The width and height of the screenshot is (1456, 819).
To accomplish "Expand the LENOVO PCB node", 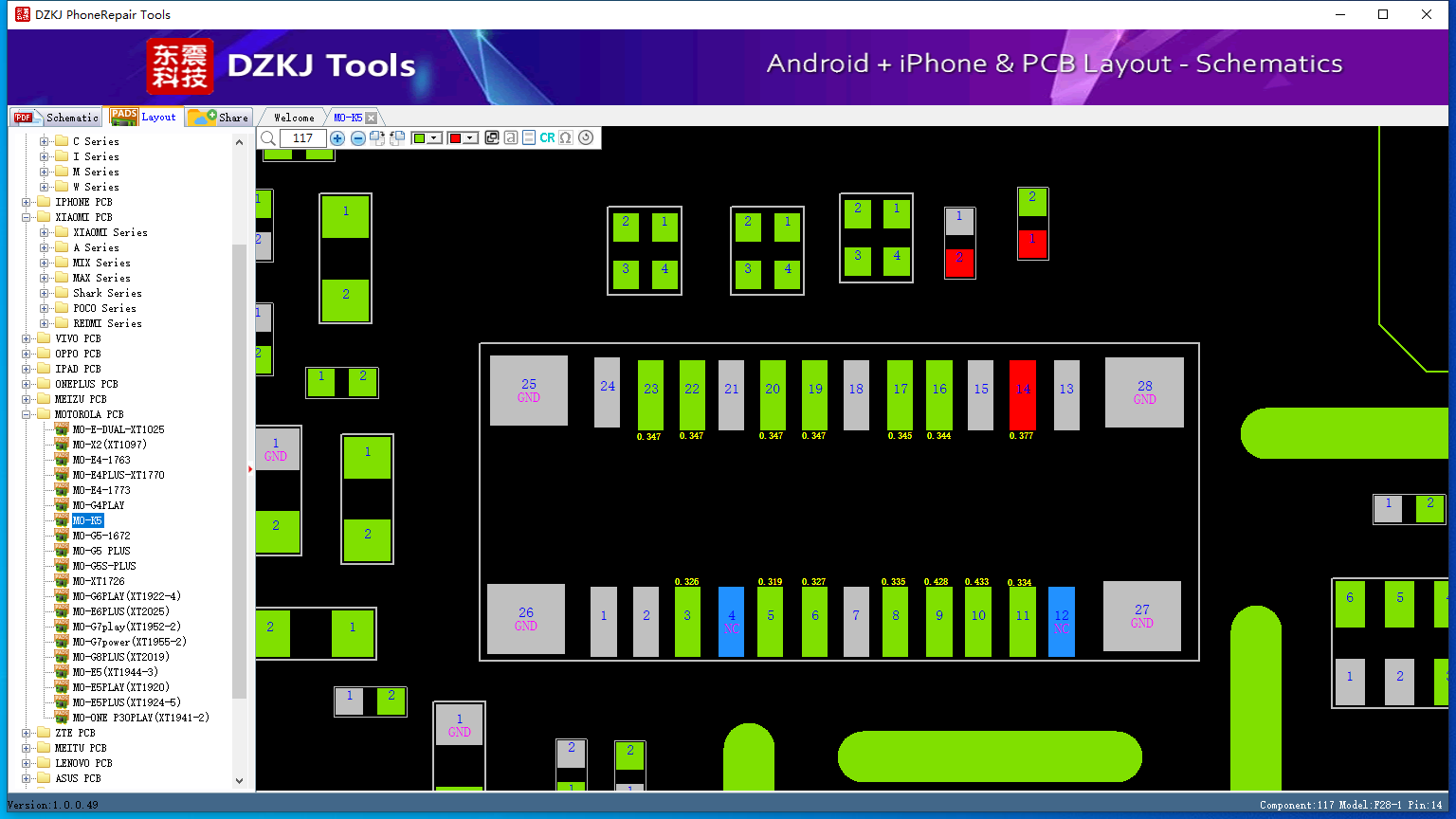I will [x=27, y=763].
